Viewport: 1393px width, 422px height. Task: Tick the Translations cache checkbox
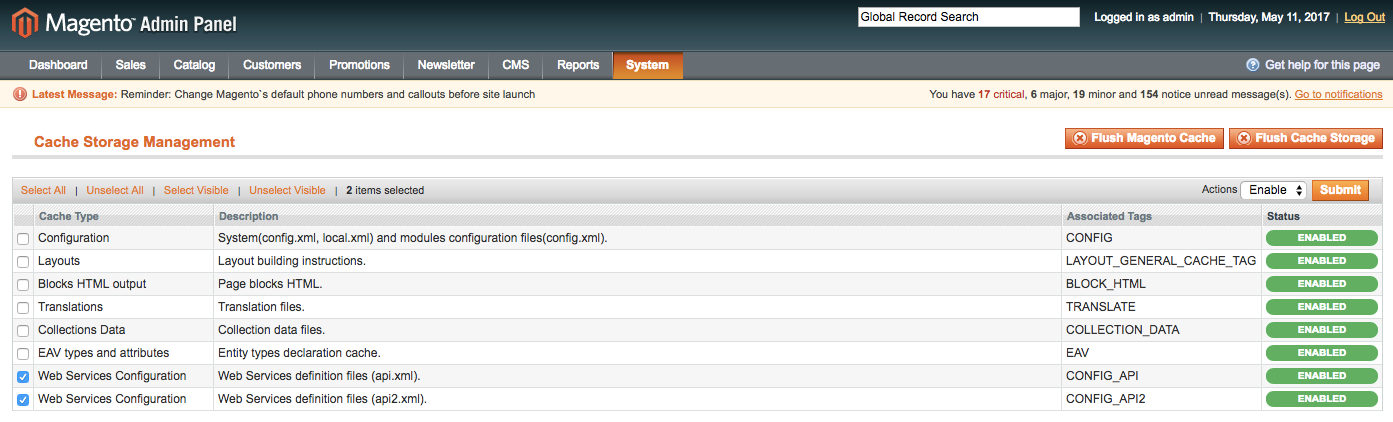23,308
